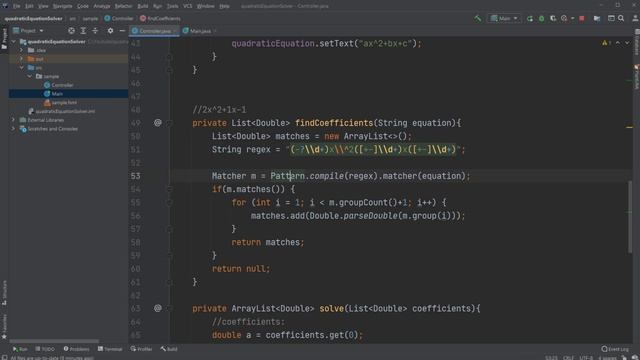Image resolution: width=640 pixels, height=360 pixels.
Task: Click the findCoefficients breadcrumb in navigation bar
Action: pos(160,18)
